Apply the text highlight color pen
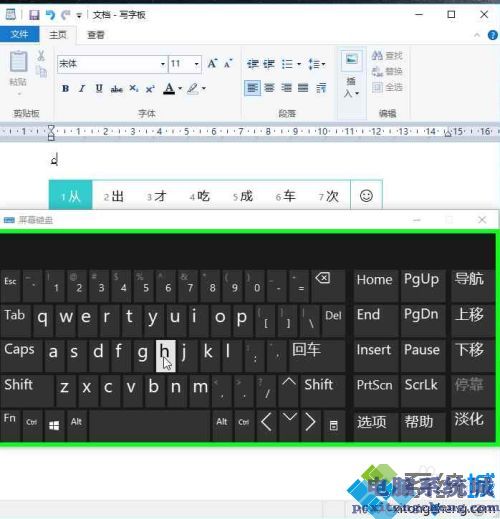 [193, 89]
